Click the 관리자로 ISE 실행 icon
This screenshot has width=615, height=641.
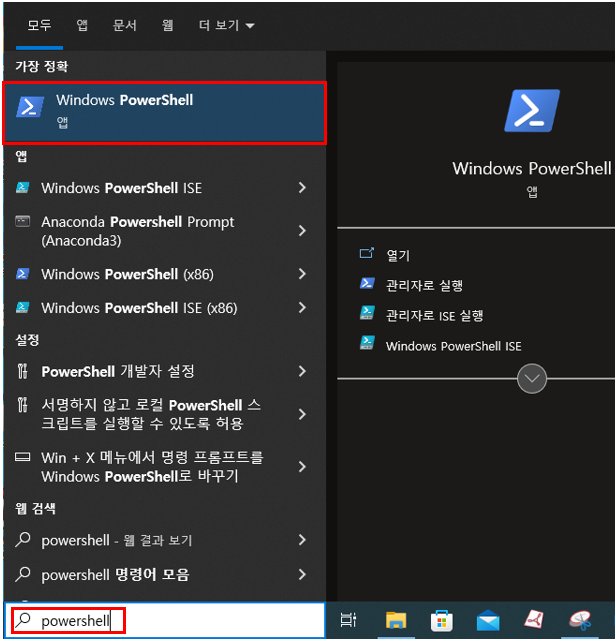pyautogui.click(x=367, y=313)
